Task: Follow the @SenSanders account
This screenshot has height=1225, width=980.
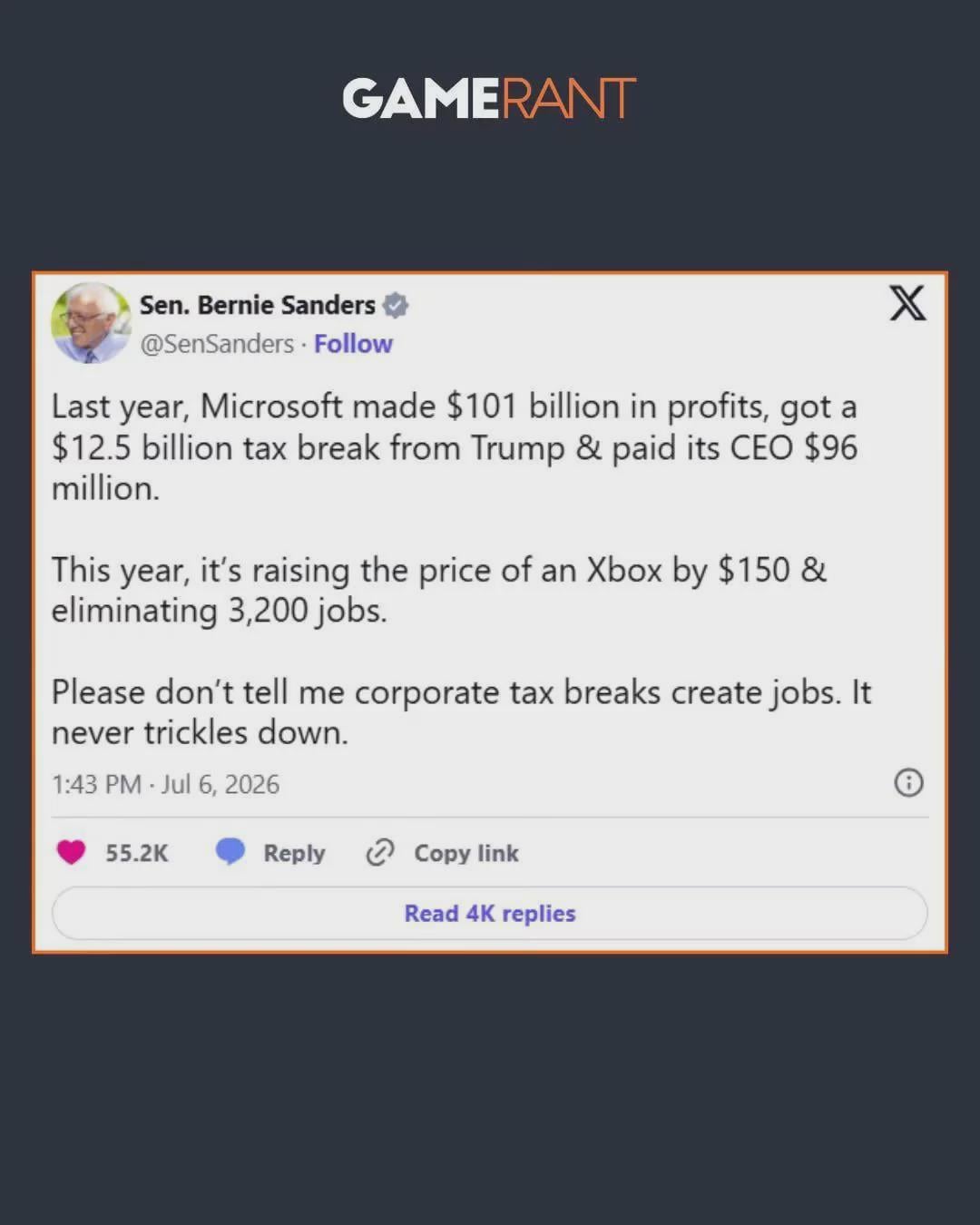Action: coord(353,344)
